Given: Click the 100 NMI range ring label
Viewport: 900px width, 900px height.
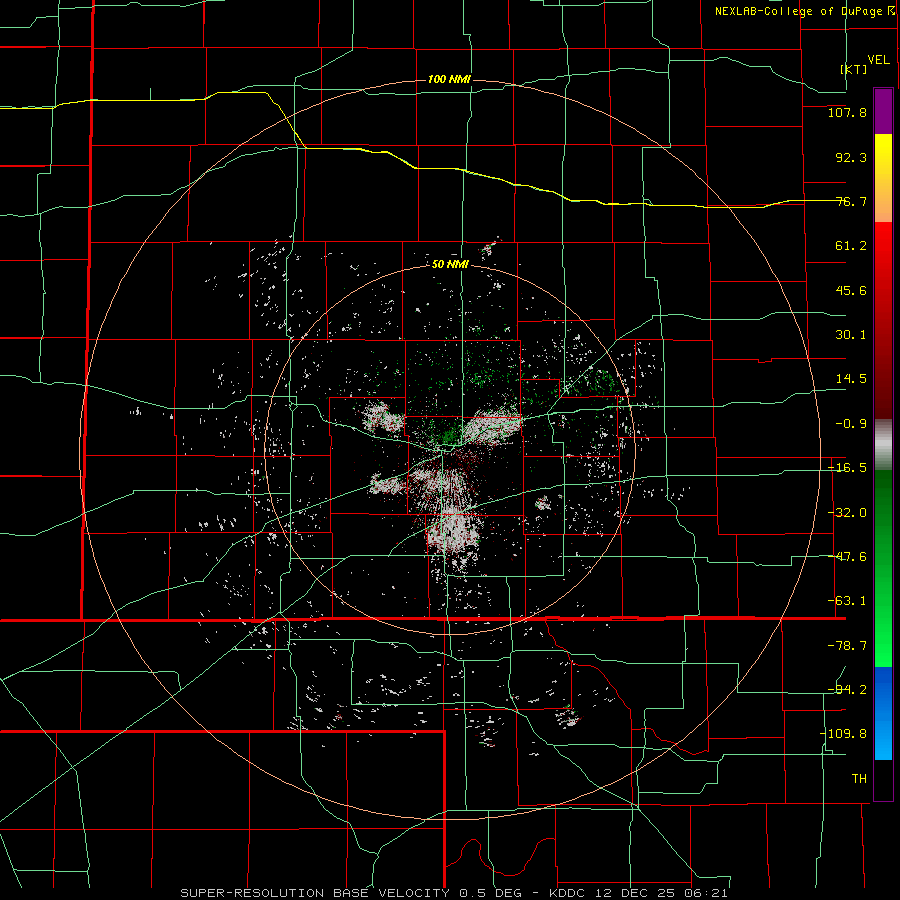Looking at the screenshot, I should pyautogui.click(x=449, y=79).
